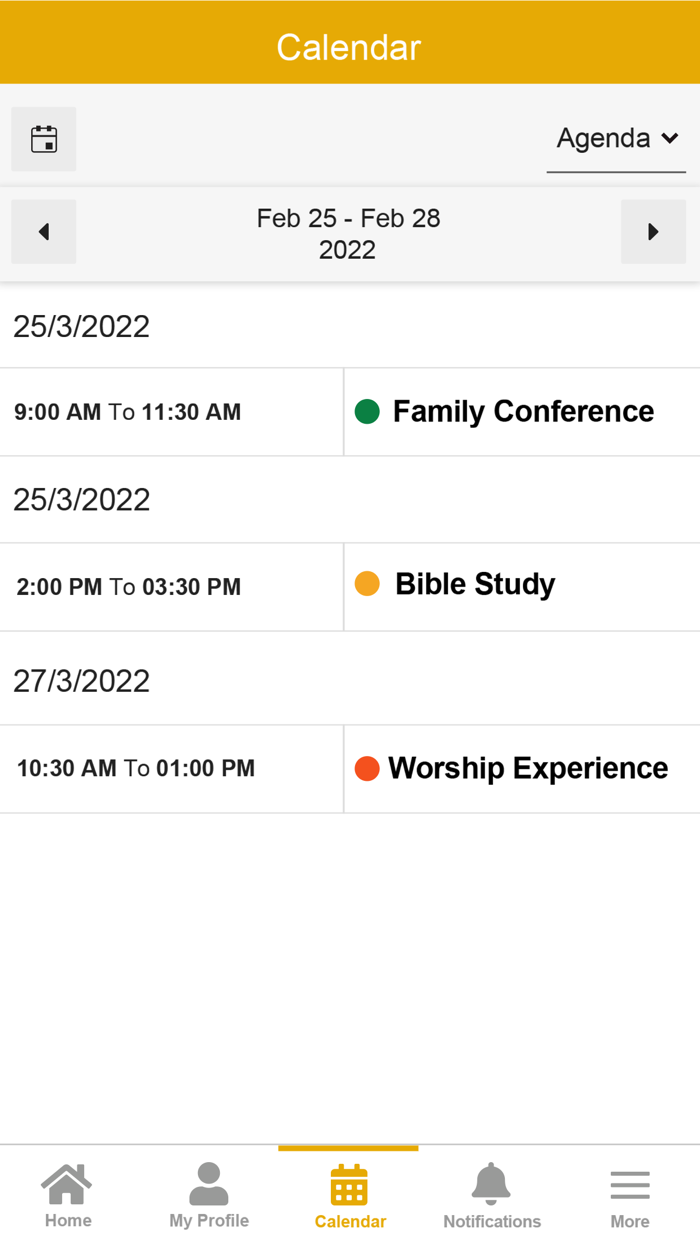Screen dimensions: 700x1244
Task: Click the today calendar icon button
Action: (x=44, y=139)
